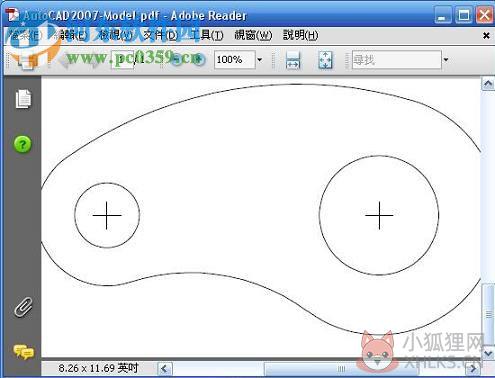
Task: Open the 檢視(V) menu
Action: pos(115,35)
